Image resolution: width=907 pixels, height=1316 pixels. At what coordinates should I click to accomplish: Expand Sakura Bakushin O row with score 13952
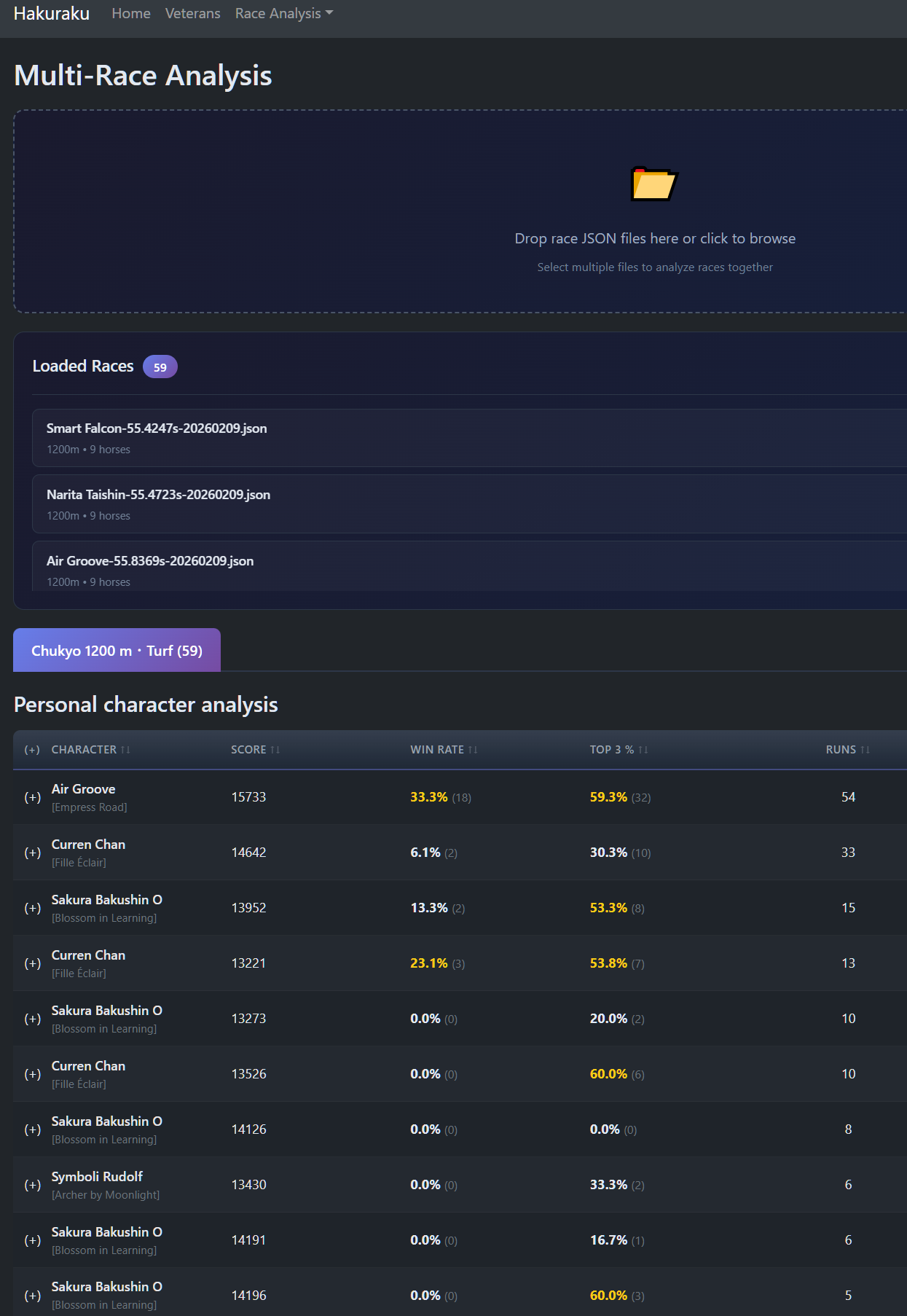tap(32, 908)
